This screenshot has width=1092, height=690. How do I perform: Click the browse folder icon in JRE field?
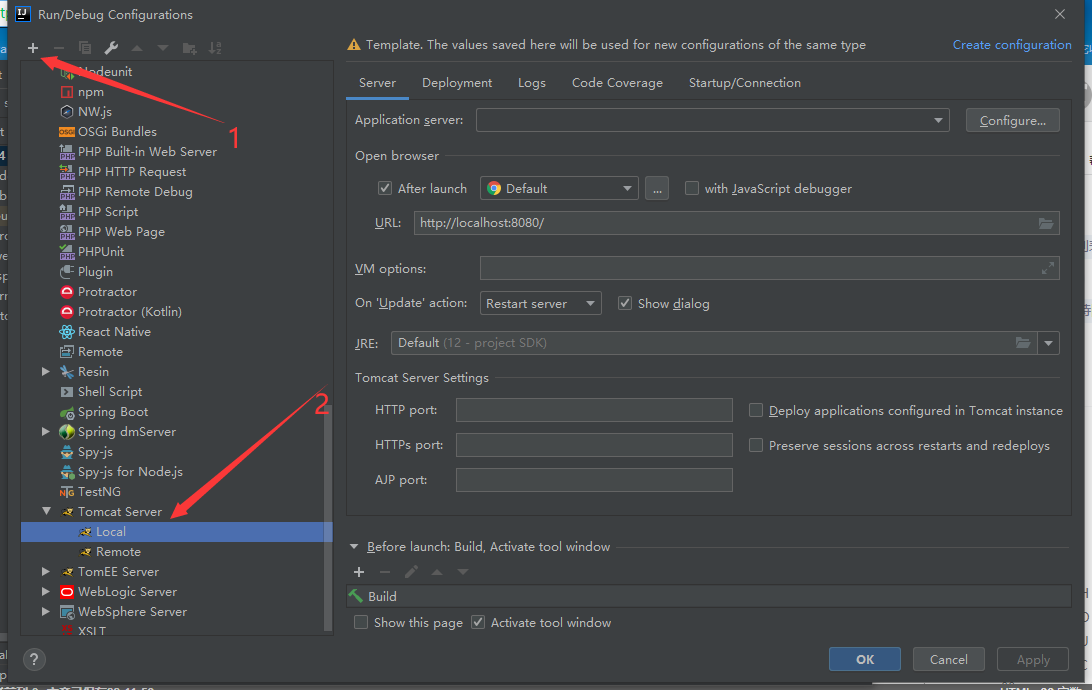coord(1022,343)
